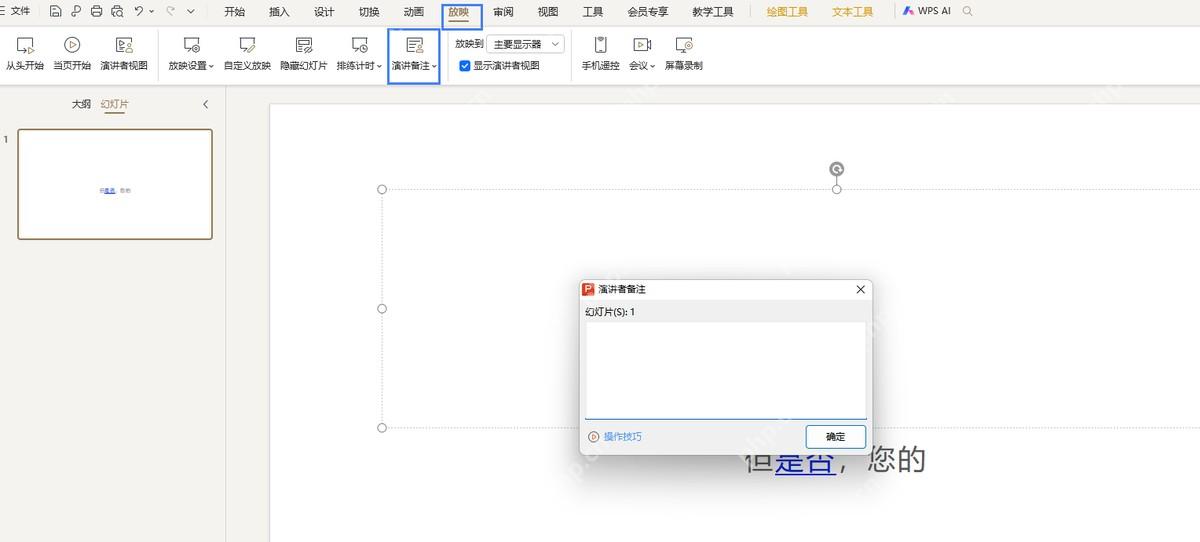Open the 文本工具 text tools tab

pyautogui.click(x=853, y=12)
